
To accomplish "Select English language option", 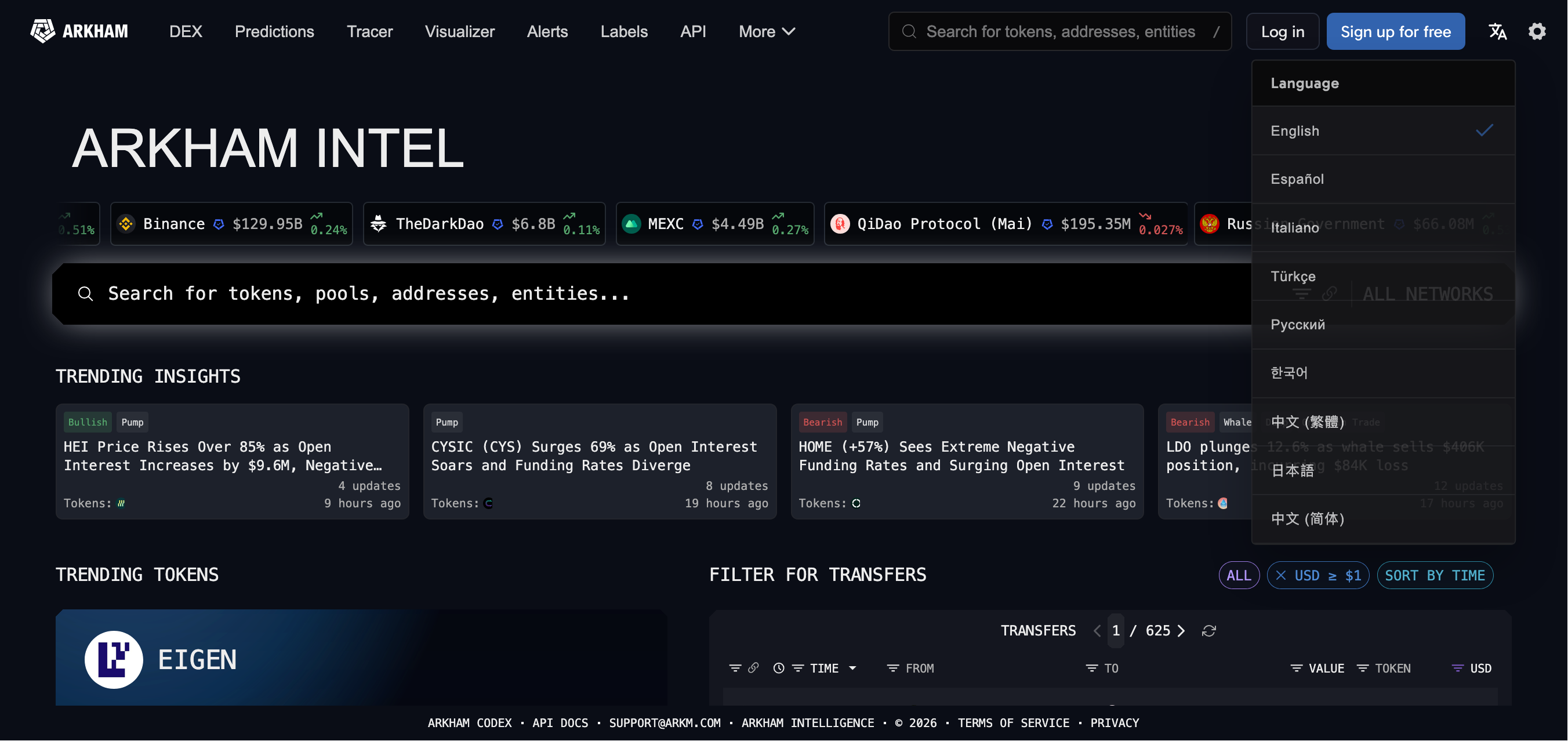I will coord(1383,131).
